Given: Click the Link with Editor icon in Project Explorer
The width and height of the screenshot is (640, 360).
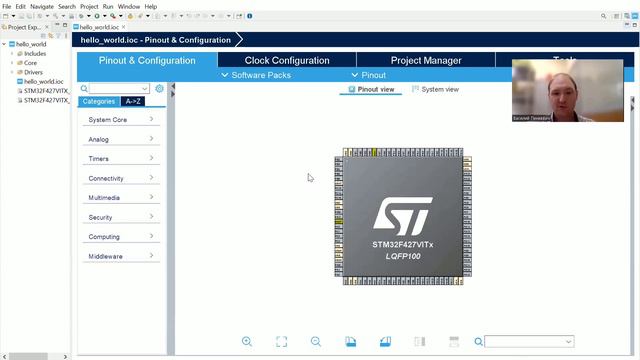Looking at the screenshot, I should pos(51,36).
